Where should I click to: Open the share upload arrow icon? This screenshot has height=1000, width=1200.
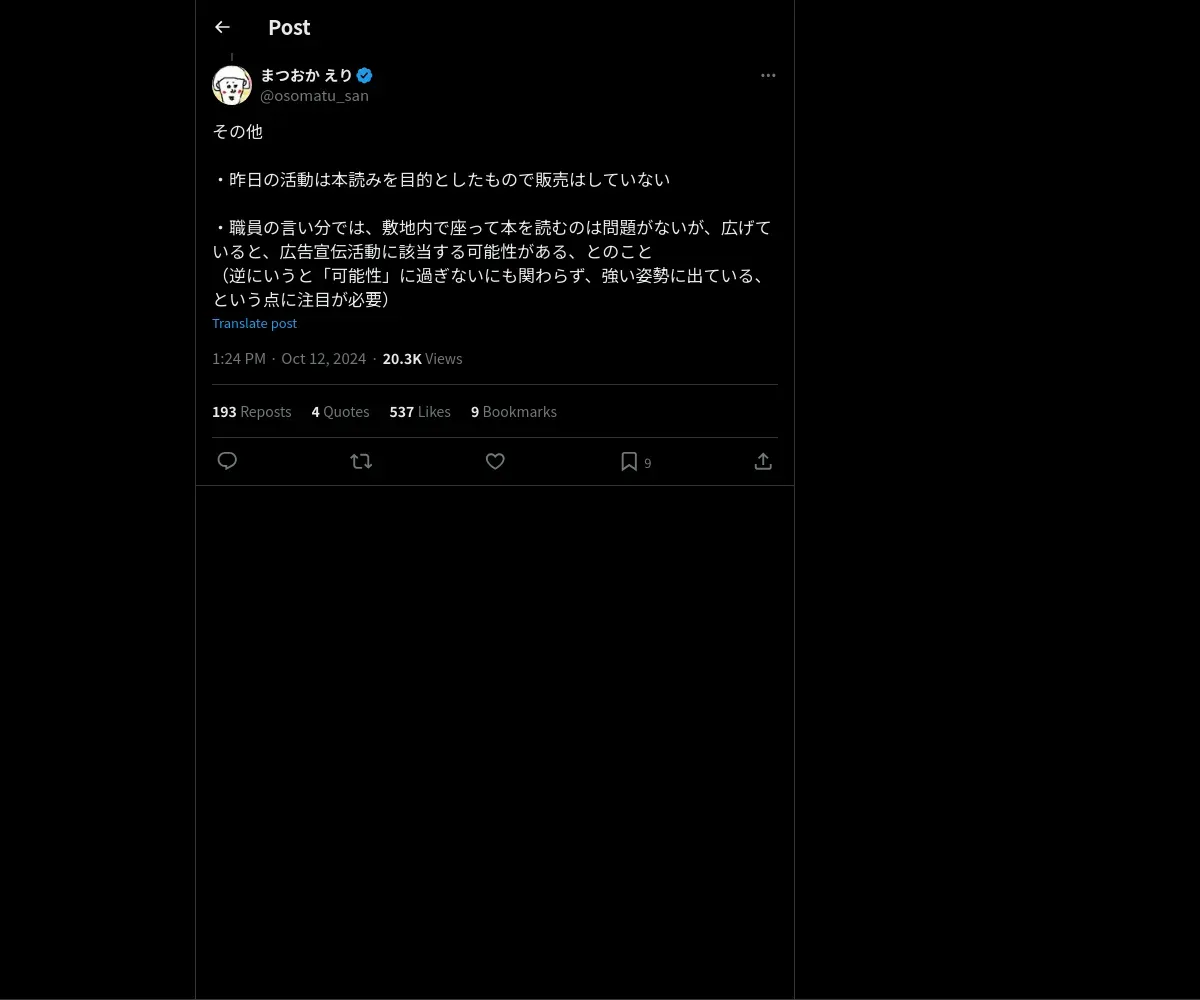pyautogui.click(x=763, y=461)
